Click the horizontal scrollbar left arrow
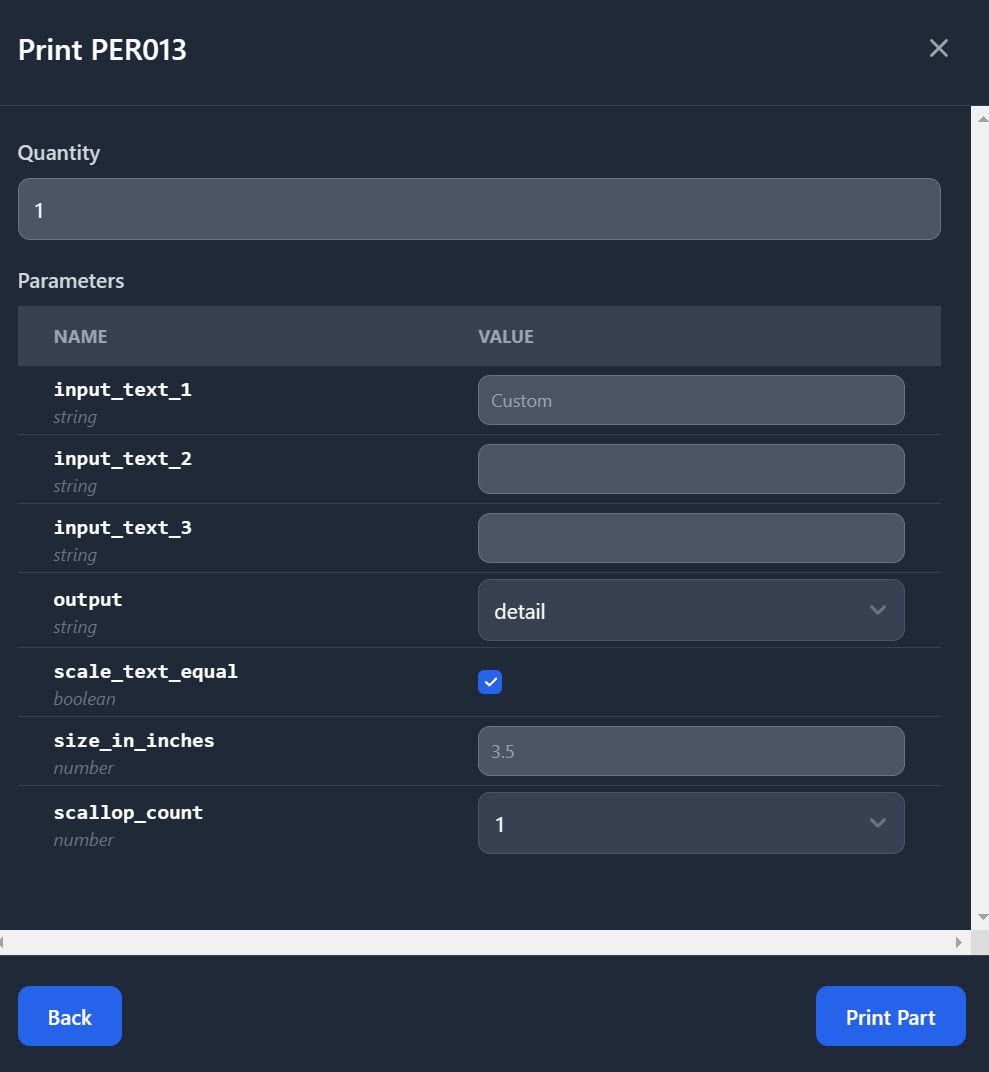Screen dimensions: 989x1072 click(x=2, y=943)
